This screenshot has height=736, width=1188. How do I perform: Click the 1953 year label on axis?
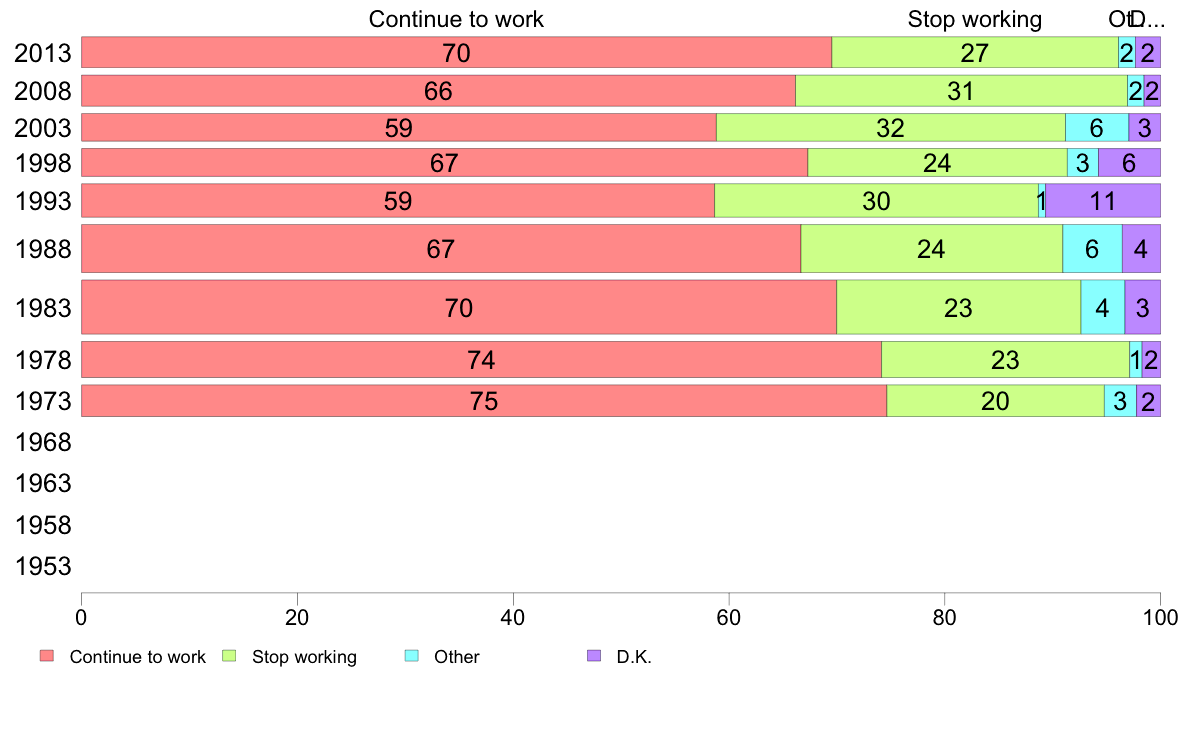coord(43,566)
